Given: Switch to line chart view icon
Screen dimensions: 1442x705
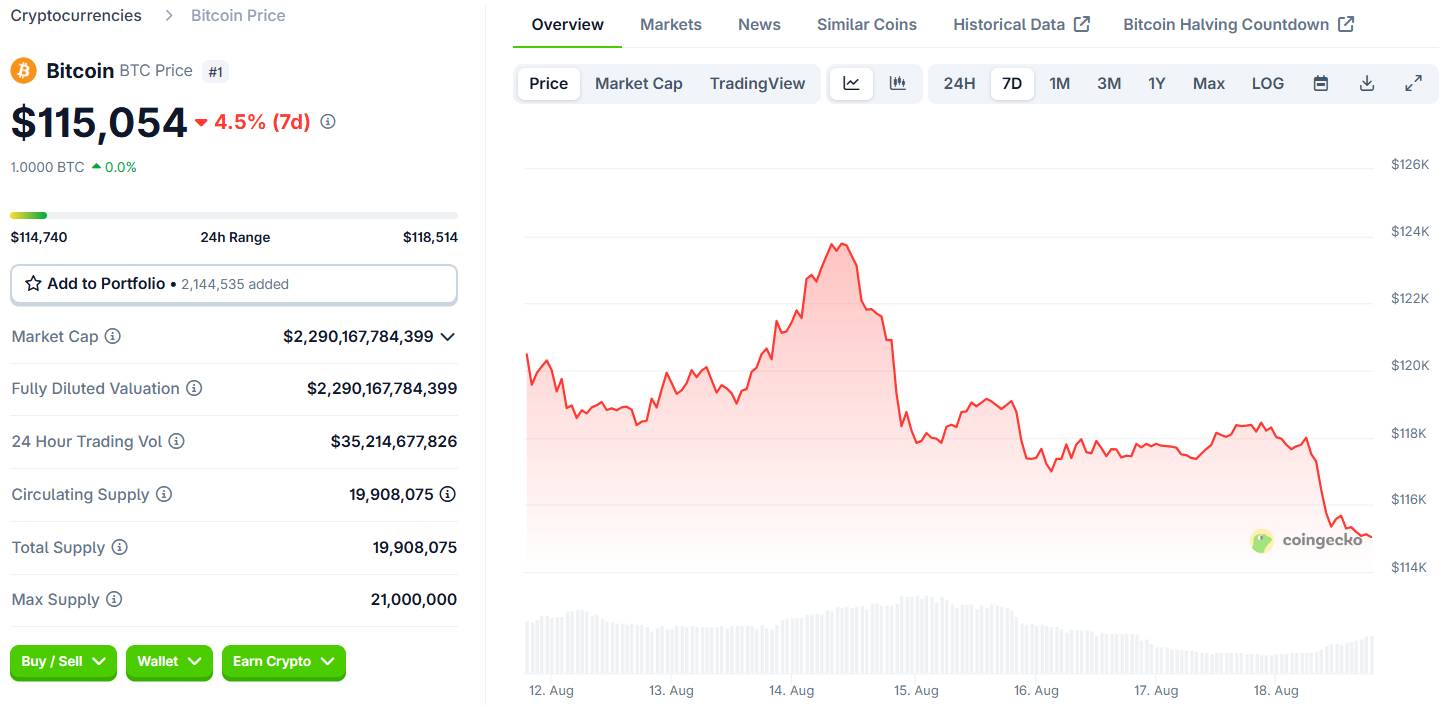Looking at the screenshot, I should point(851,83).
